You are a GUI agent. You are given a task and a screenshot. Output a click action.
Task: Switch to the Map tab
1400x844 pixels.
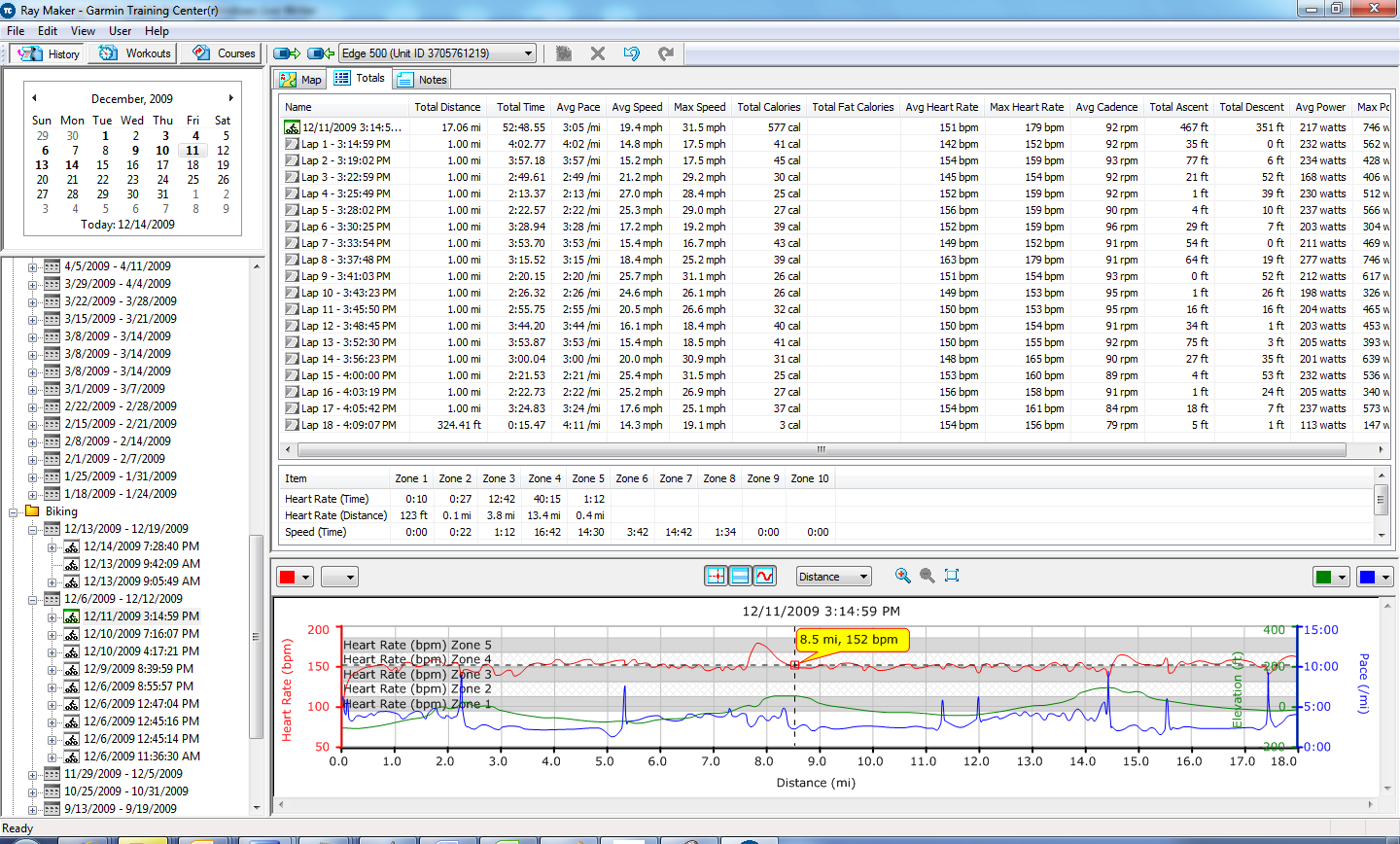[x=300, y=80]
